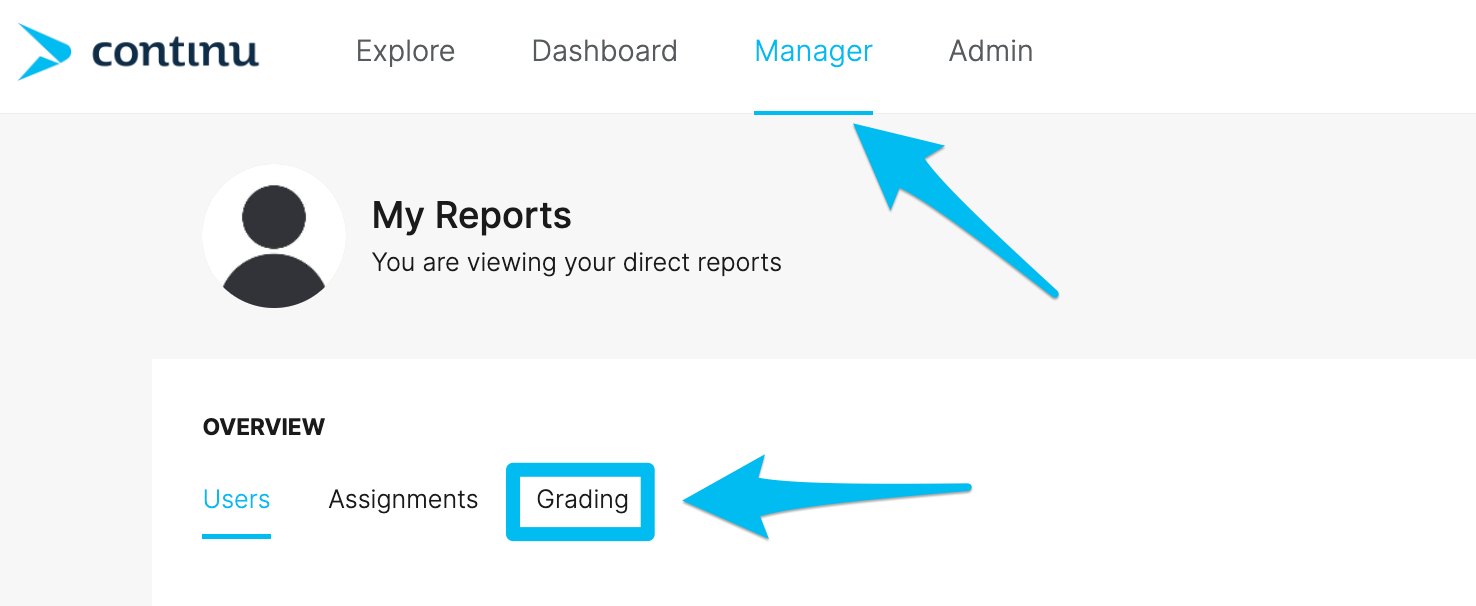
Task: Click the blue arrow pointing at Grading
Action: [826, 497]
